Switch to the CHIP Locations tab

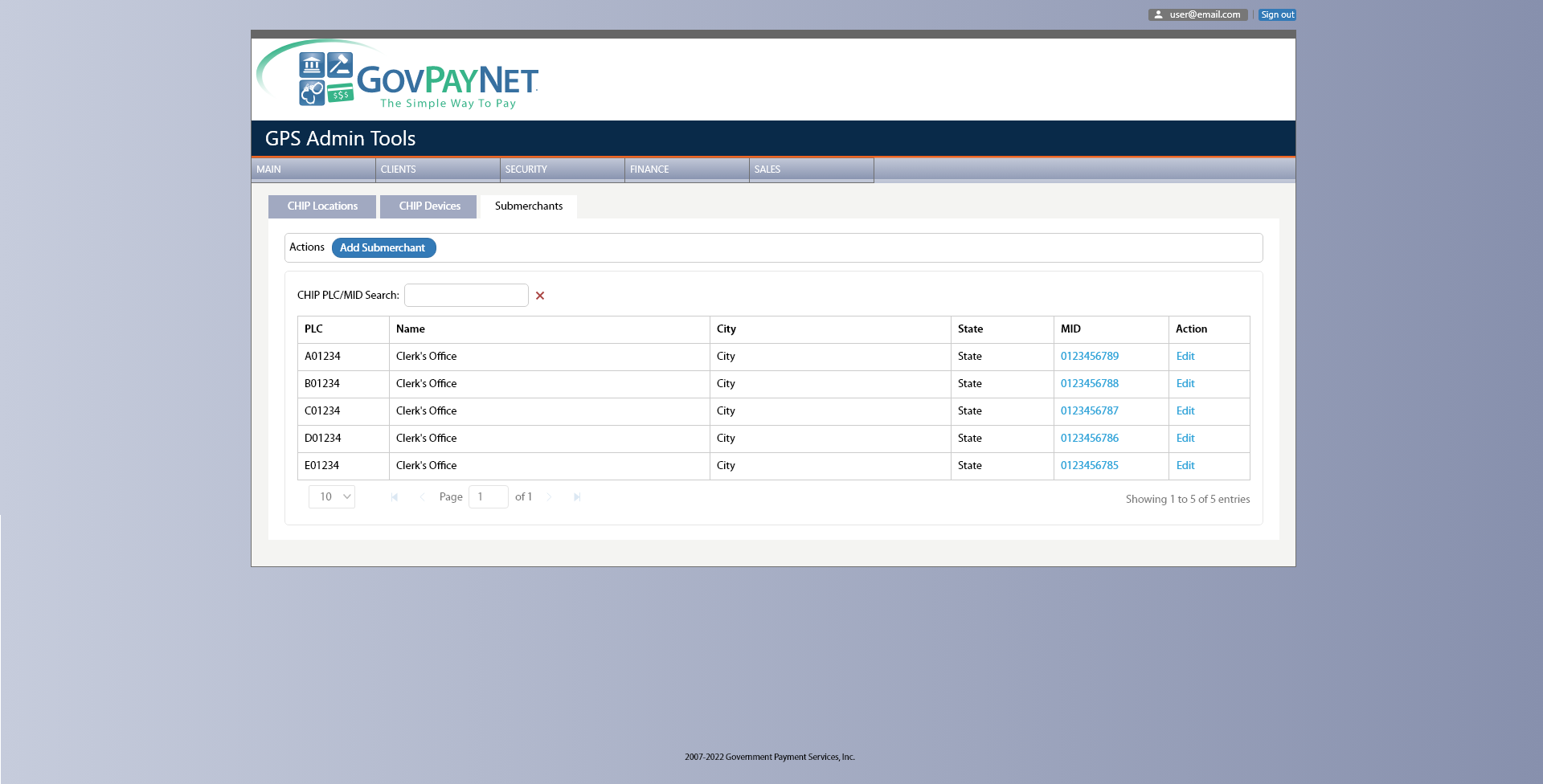[322, 206]
